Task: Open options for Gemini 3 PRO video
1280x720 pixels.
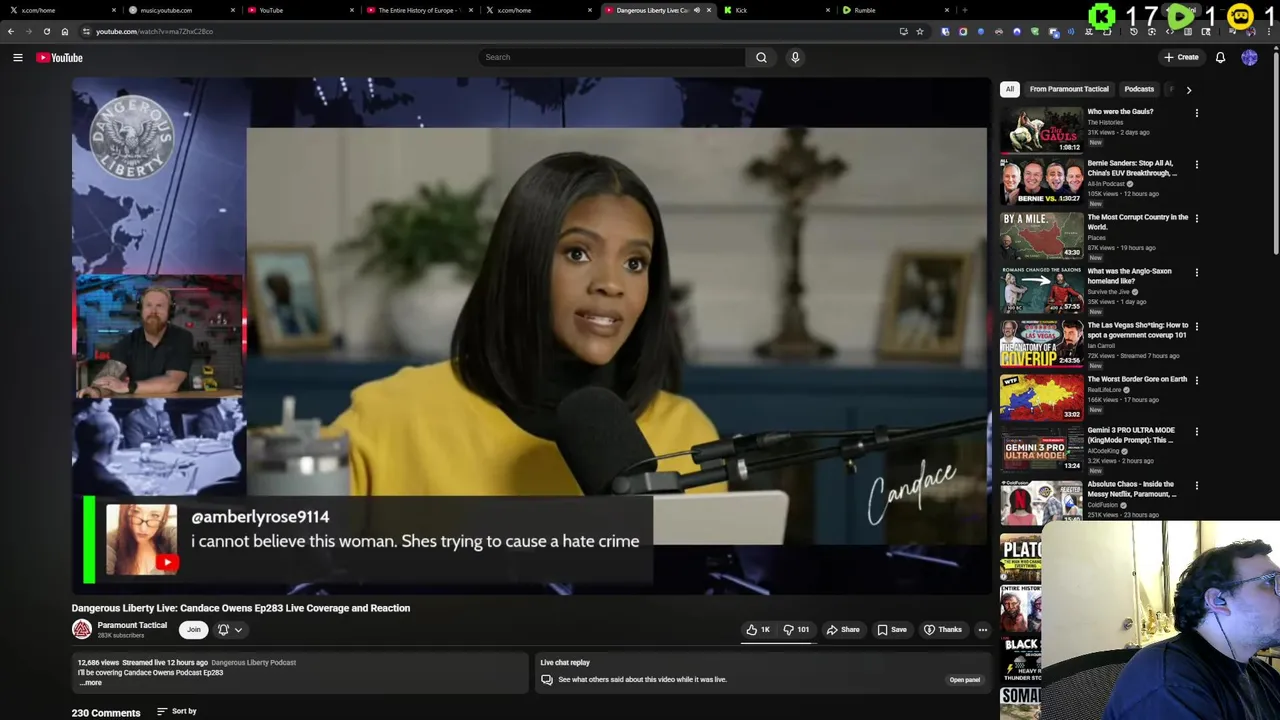Action: (1196, 431)
